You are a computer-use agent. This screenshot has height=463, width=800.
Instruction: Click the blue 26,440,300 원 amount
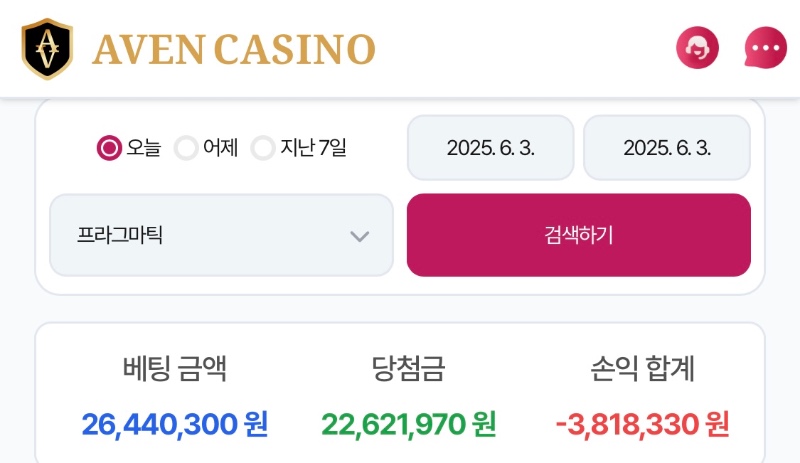174,424
